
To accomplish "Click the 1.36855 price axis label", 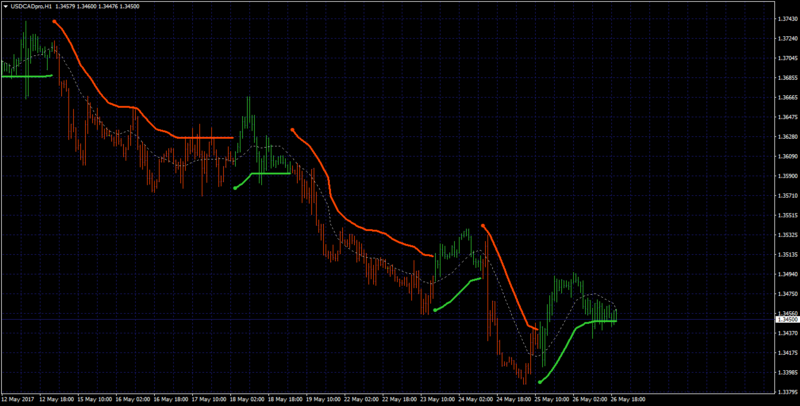I will point(786,78).
